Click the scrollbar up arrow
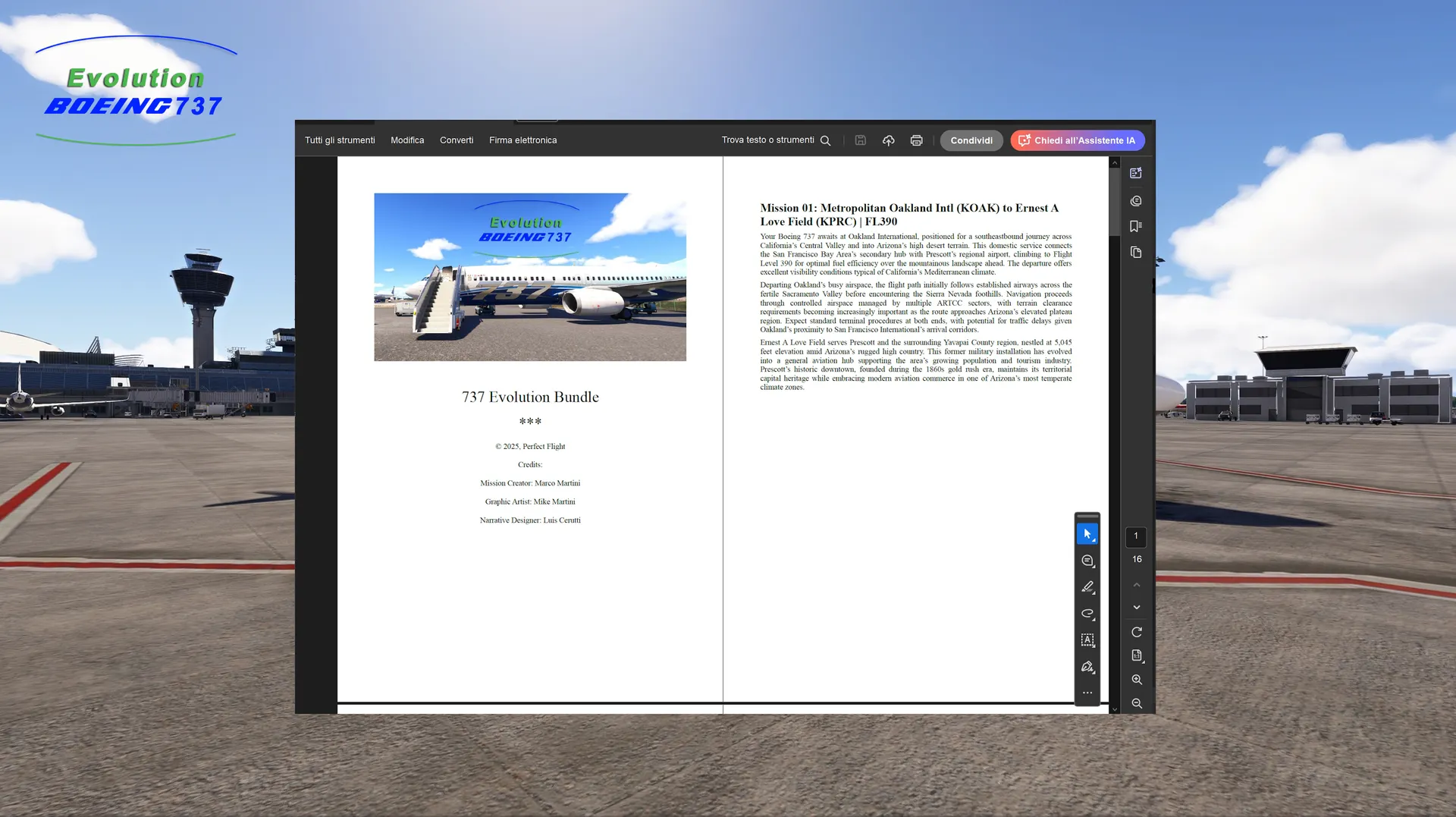This screenshot has height=817, width=1456. point(1114,162)
